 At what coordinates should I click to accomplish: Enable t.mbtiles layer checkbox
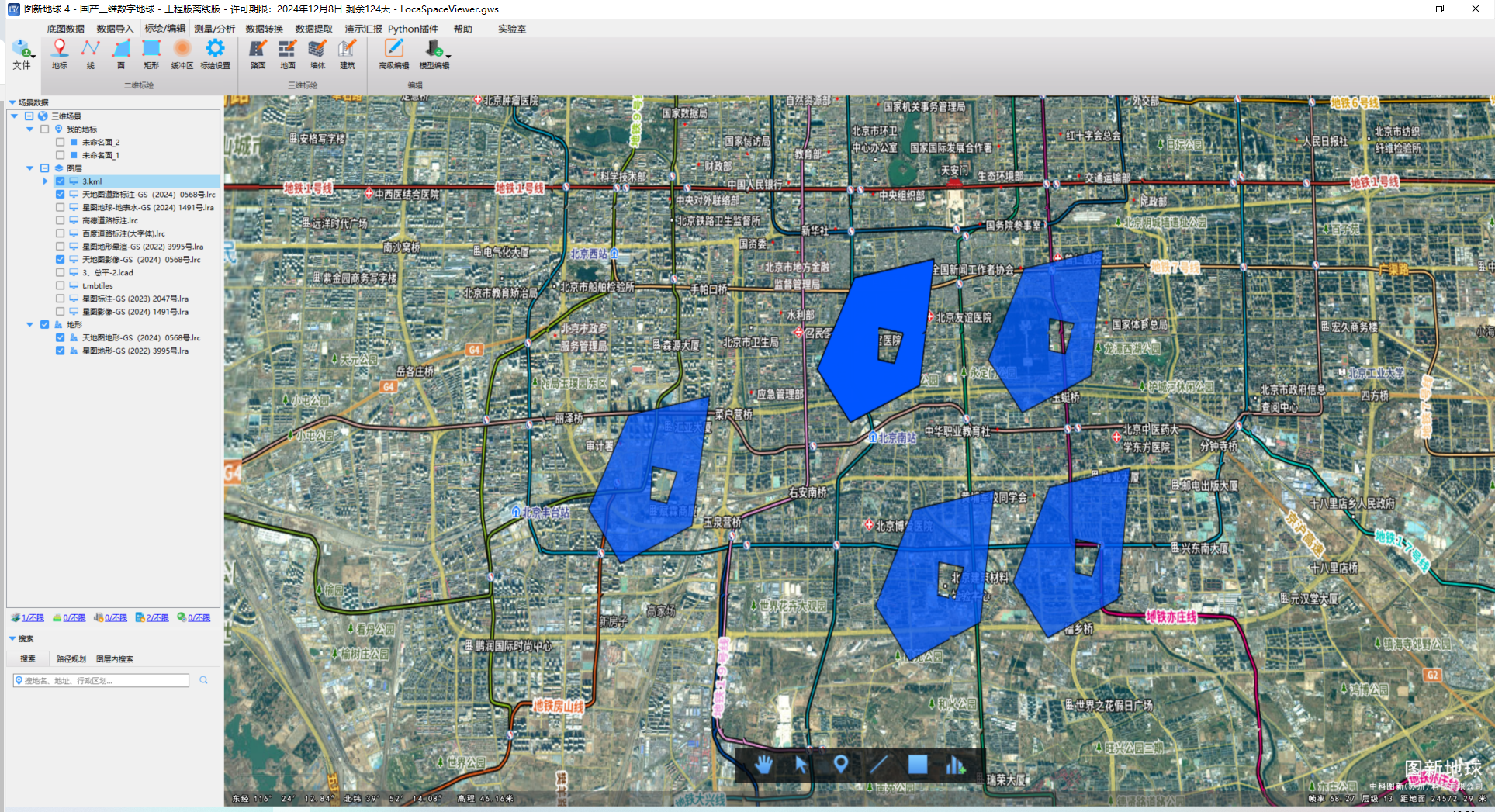tap(60, 286)
